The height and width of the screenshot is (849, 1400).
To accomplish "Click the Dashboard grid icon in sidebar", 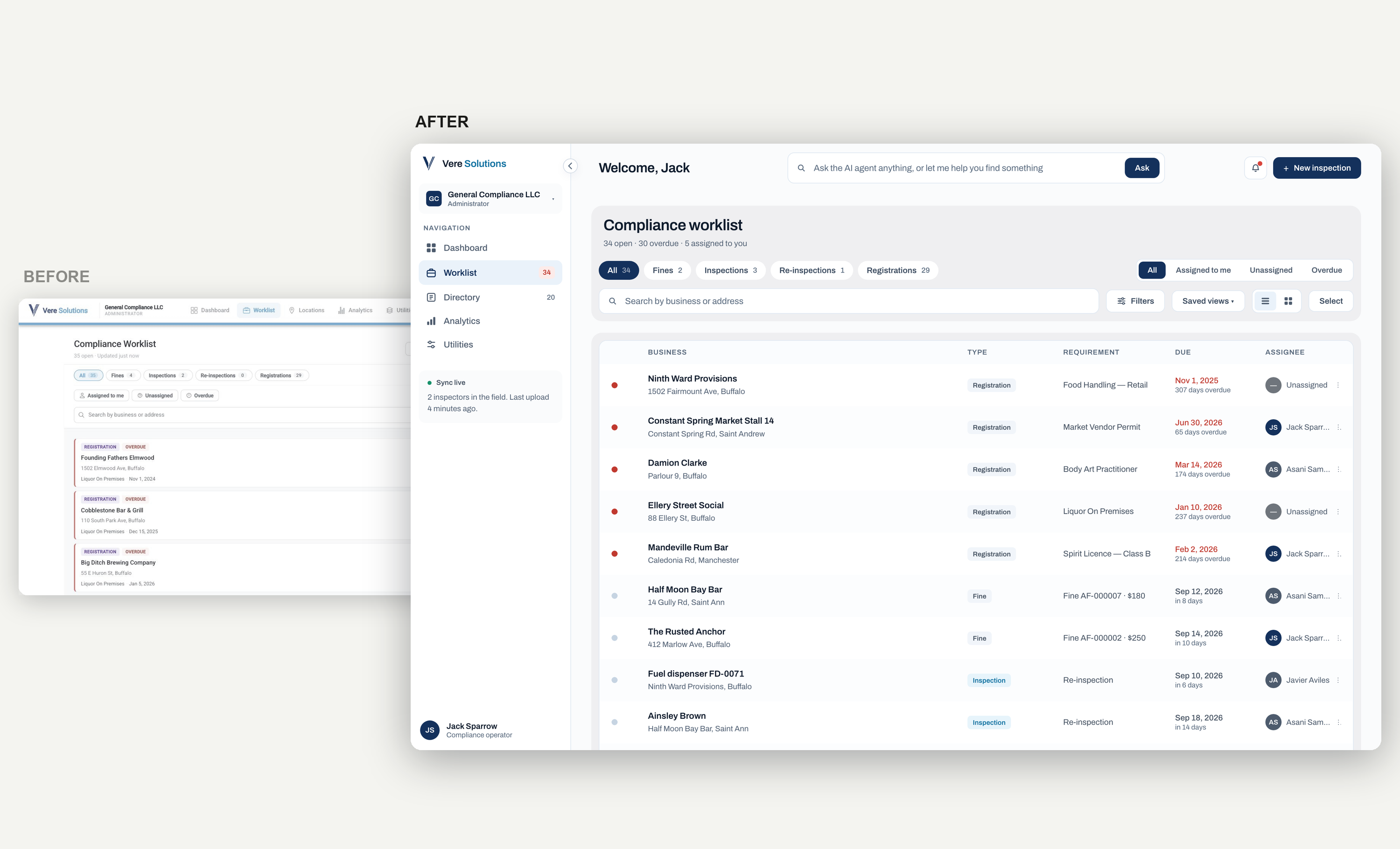I will [x=431, y=248].
